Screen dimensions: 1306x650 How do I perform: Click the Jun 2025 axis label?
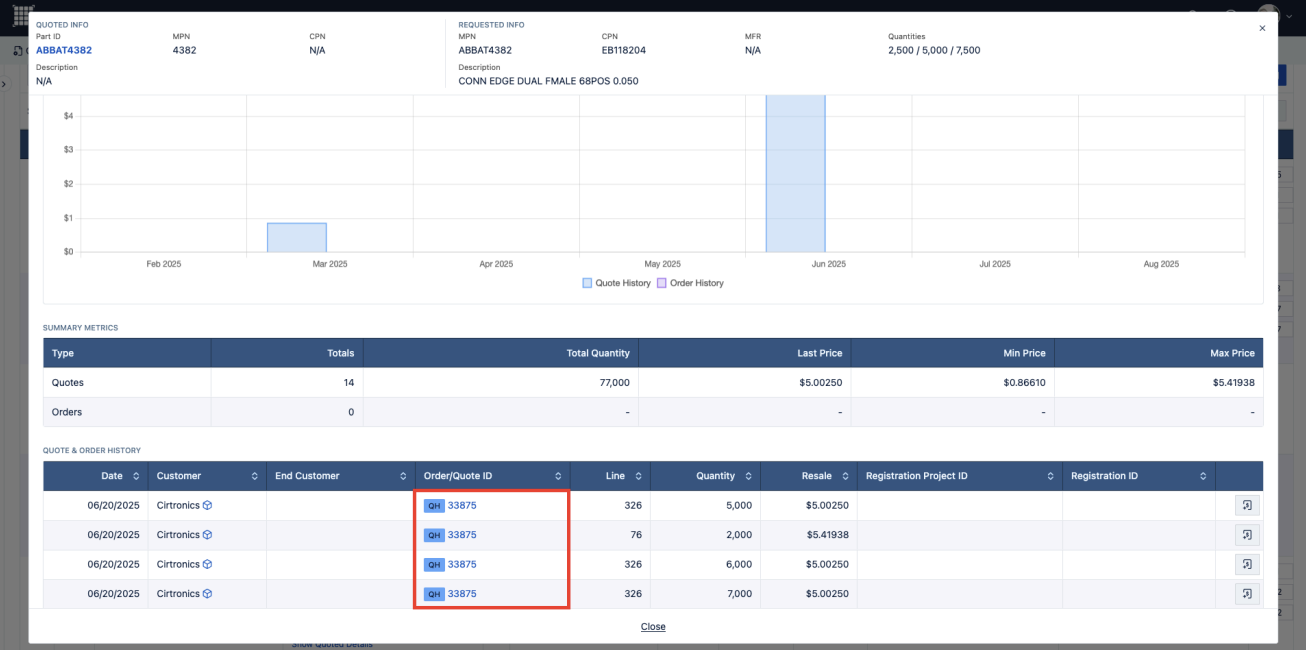[829, 264]
